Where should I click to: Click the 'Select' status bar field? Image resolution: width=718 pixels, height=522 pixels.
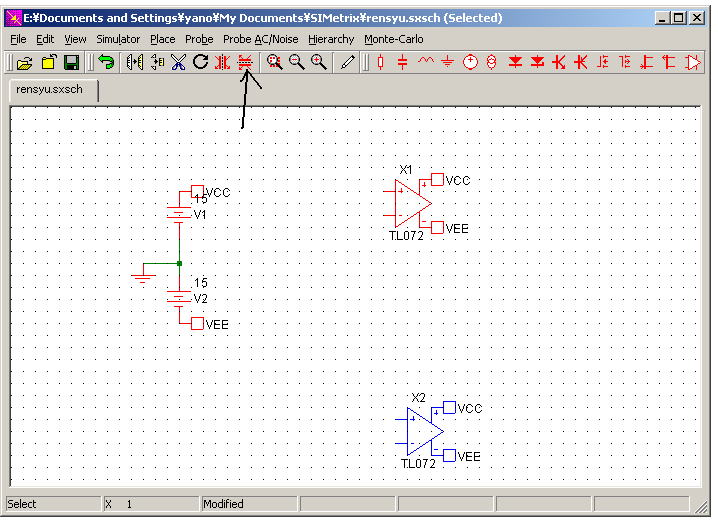click(53, 504)
